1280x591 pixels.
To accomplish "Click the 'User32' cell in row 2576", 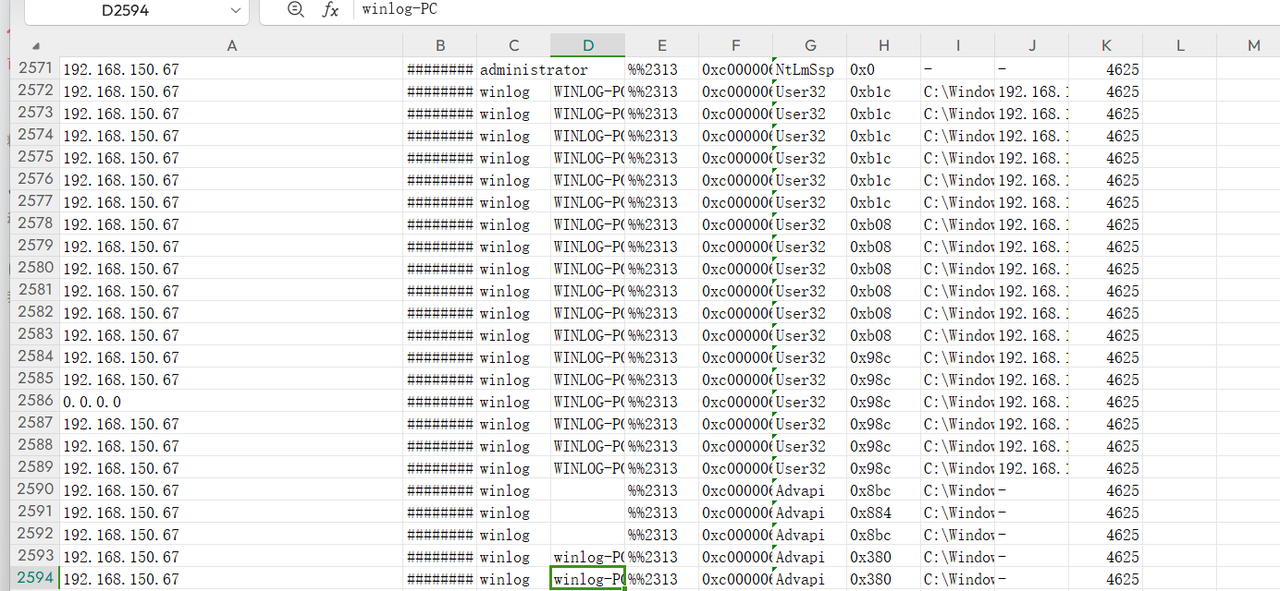I will pos(810,180).
